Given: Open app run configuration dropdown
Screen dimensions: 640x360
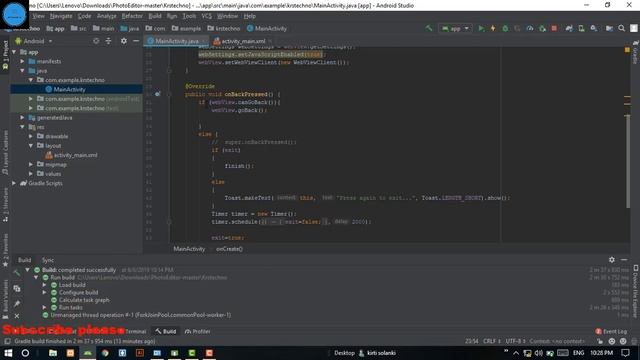Looking at the screenshot, I should 456,28.
